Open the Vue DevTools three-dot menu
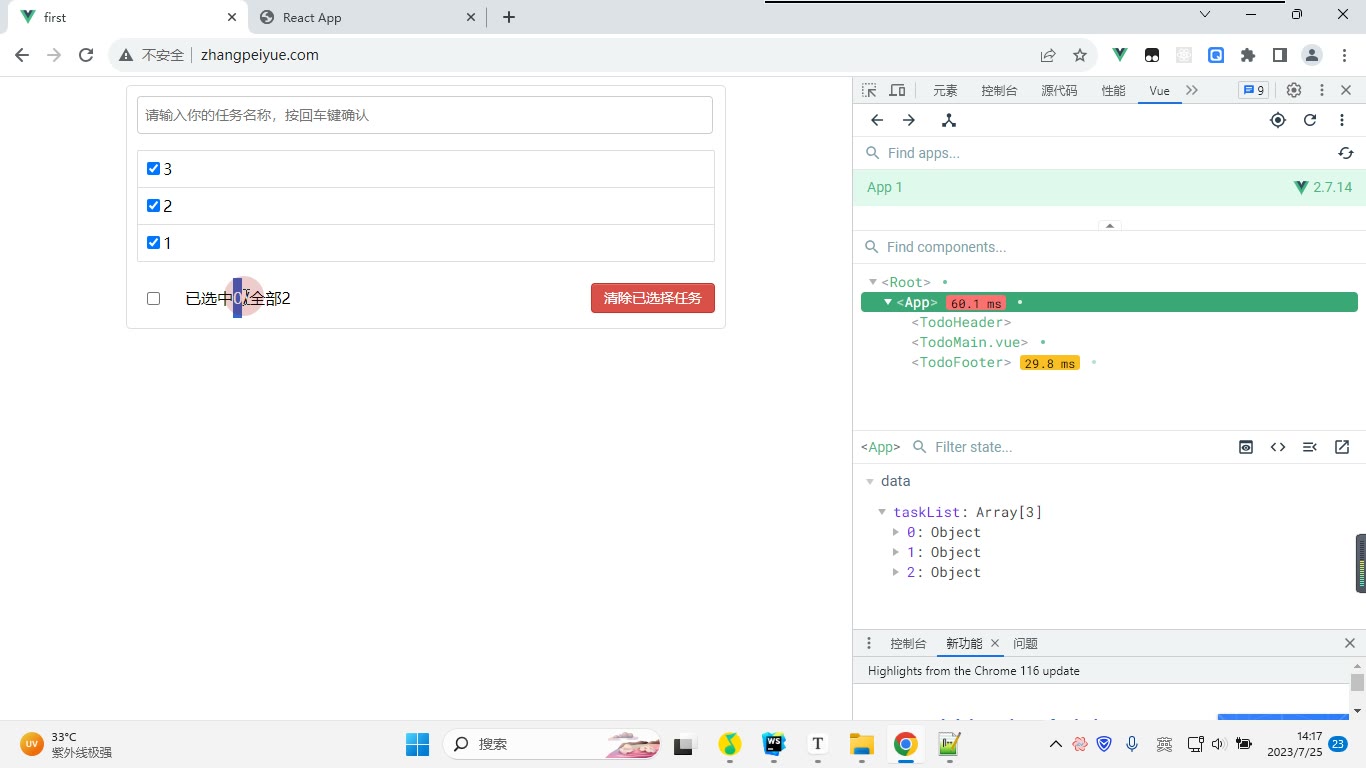Viewport: 1366px width, 768px height. tap(1342, 120)
